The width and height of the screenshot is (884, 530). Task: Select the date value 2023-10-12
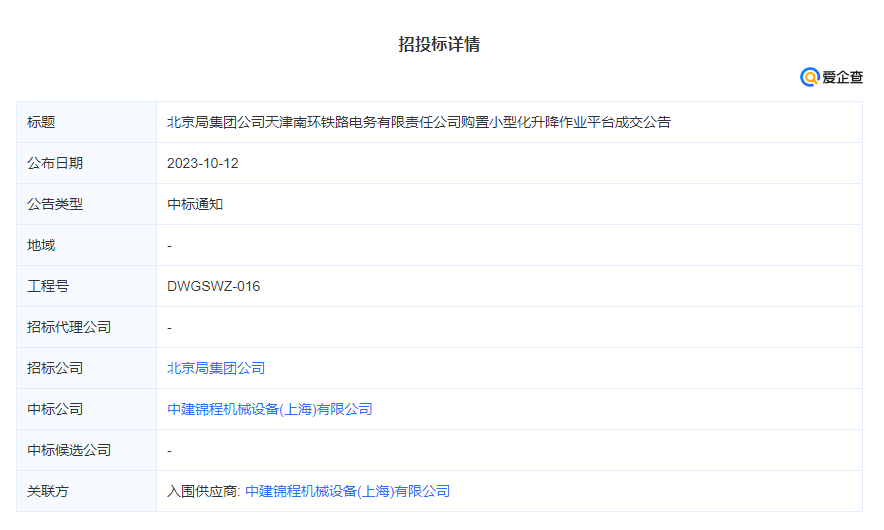click(203, 164)
